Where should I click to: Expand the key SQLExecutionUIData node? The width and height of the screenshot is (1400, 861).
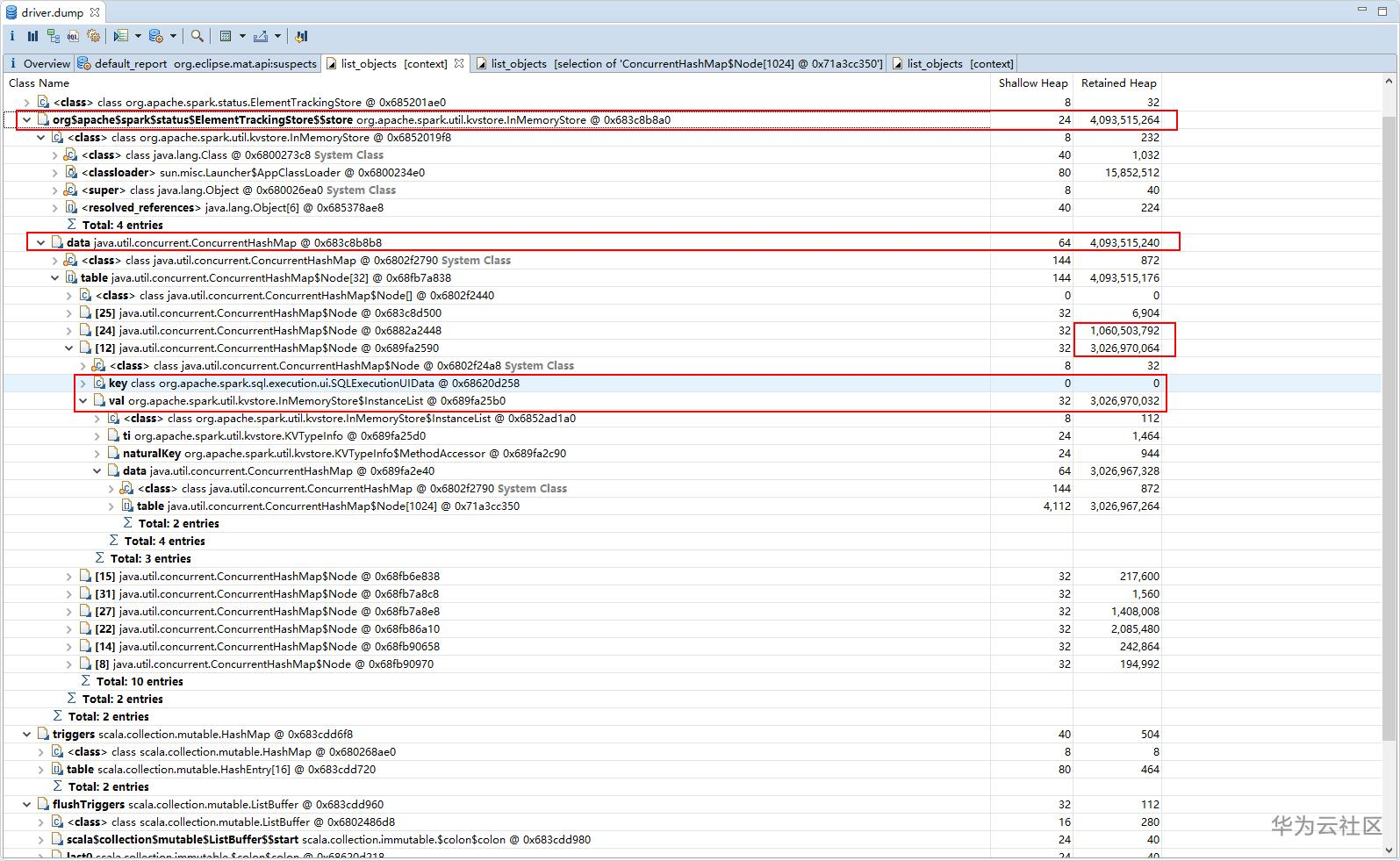(x=83, y=384)
